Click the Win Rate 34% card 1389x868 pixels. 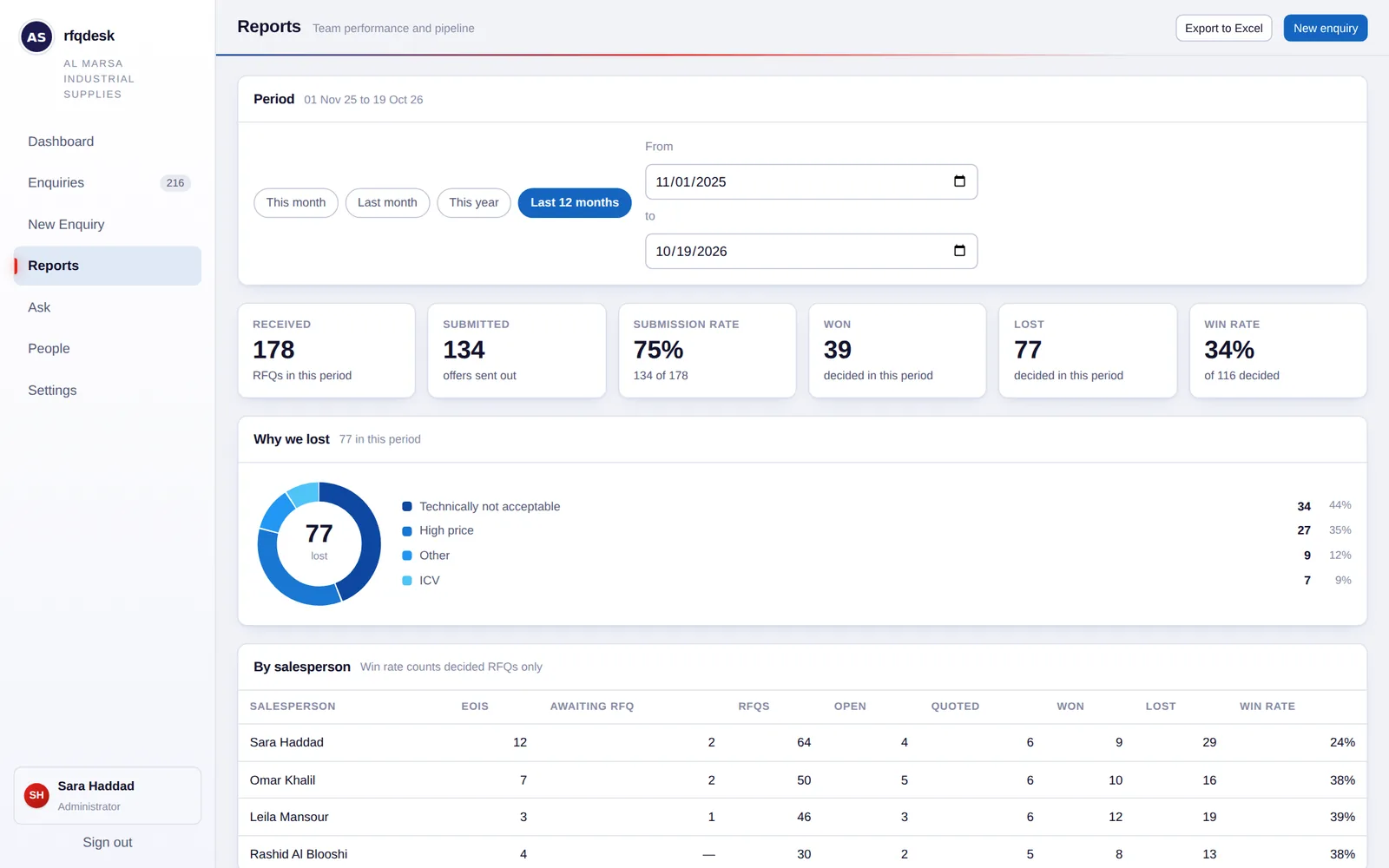(x=1278, y=351)
